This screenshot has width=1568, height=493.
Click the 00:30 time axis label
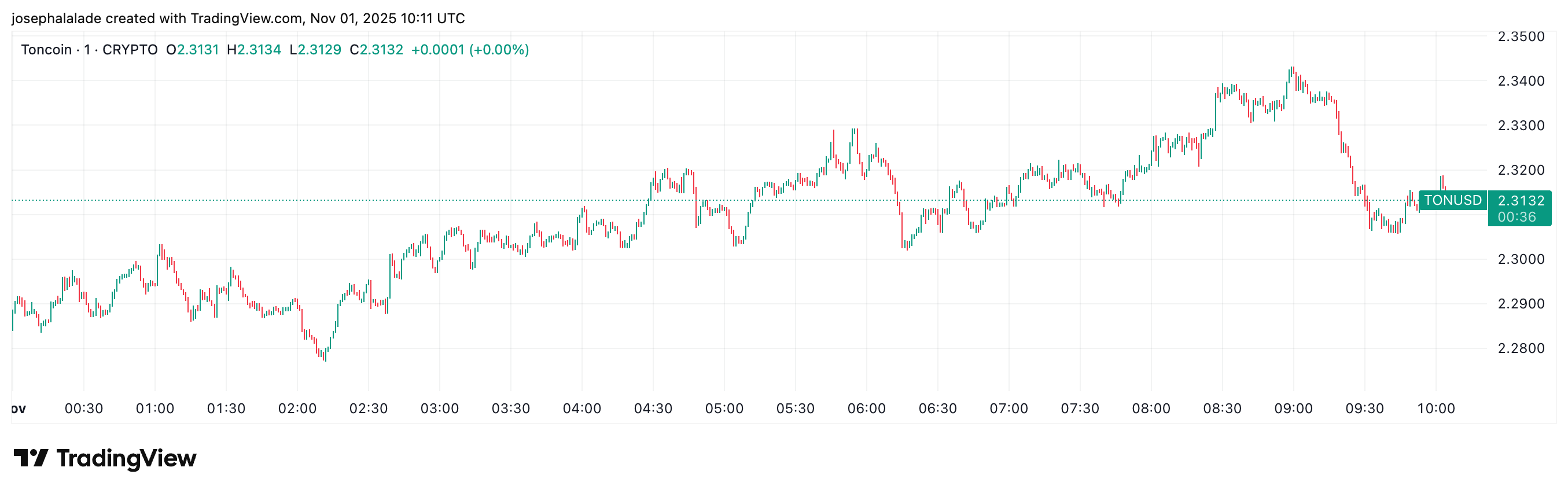click(84, 409)
